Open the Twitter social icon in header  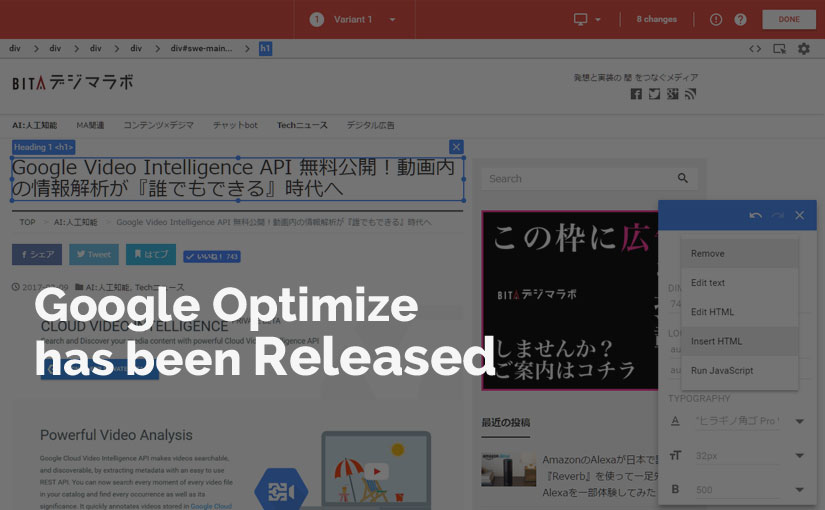pyautogui.click(x=654, y=94)
